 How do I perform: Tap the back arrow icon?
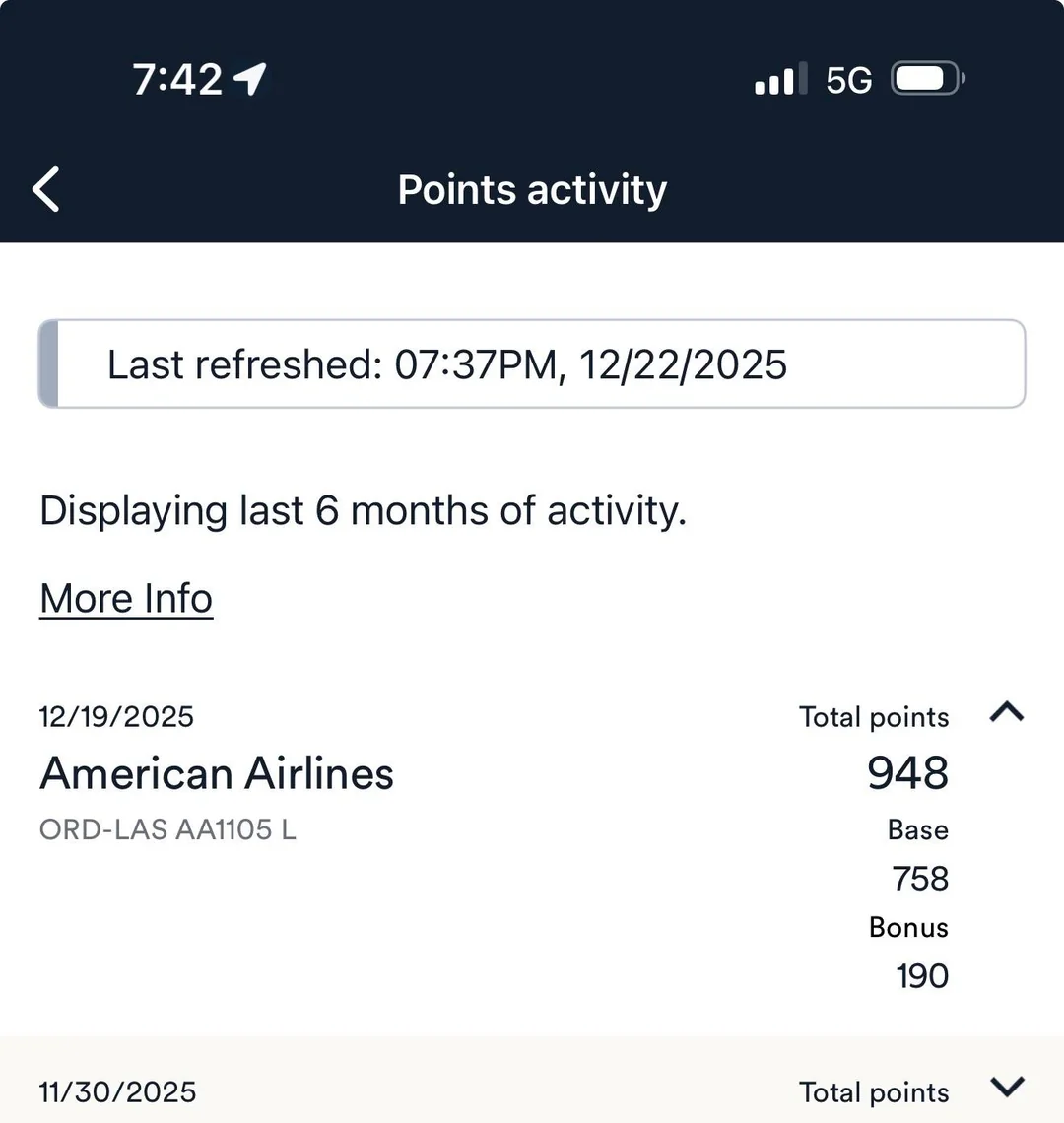[x=46, y=189]
